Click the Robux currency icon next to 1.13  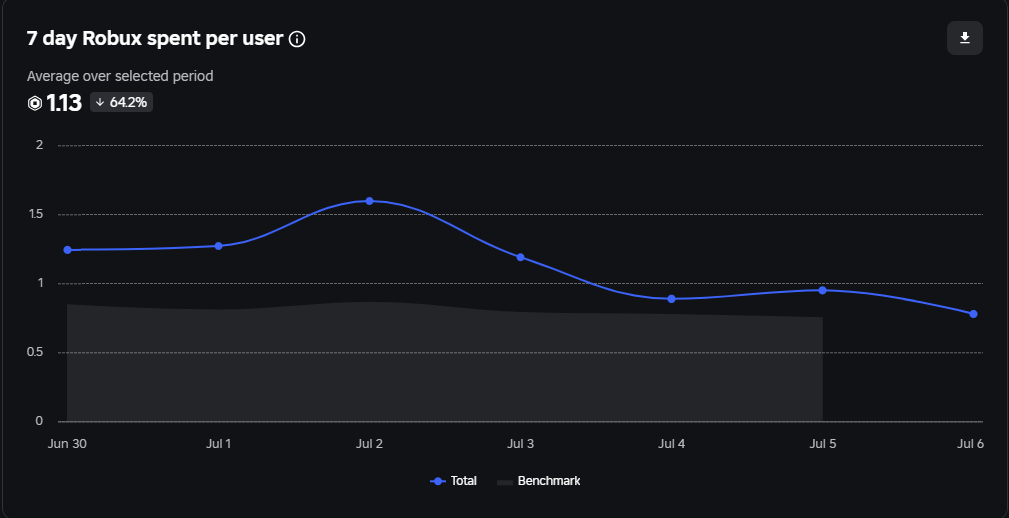pyautogui.click(x=35, y=103)
